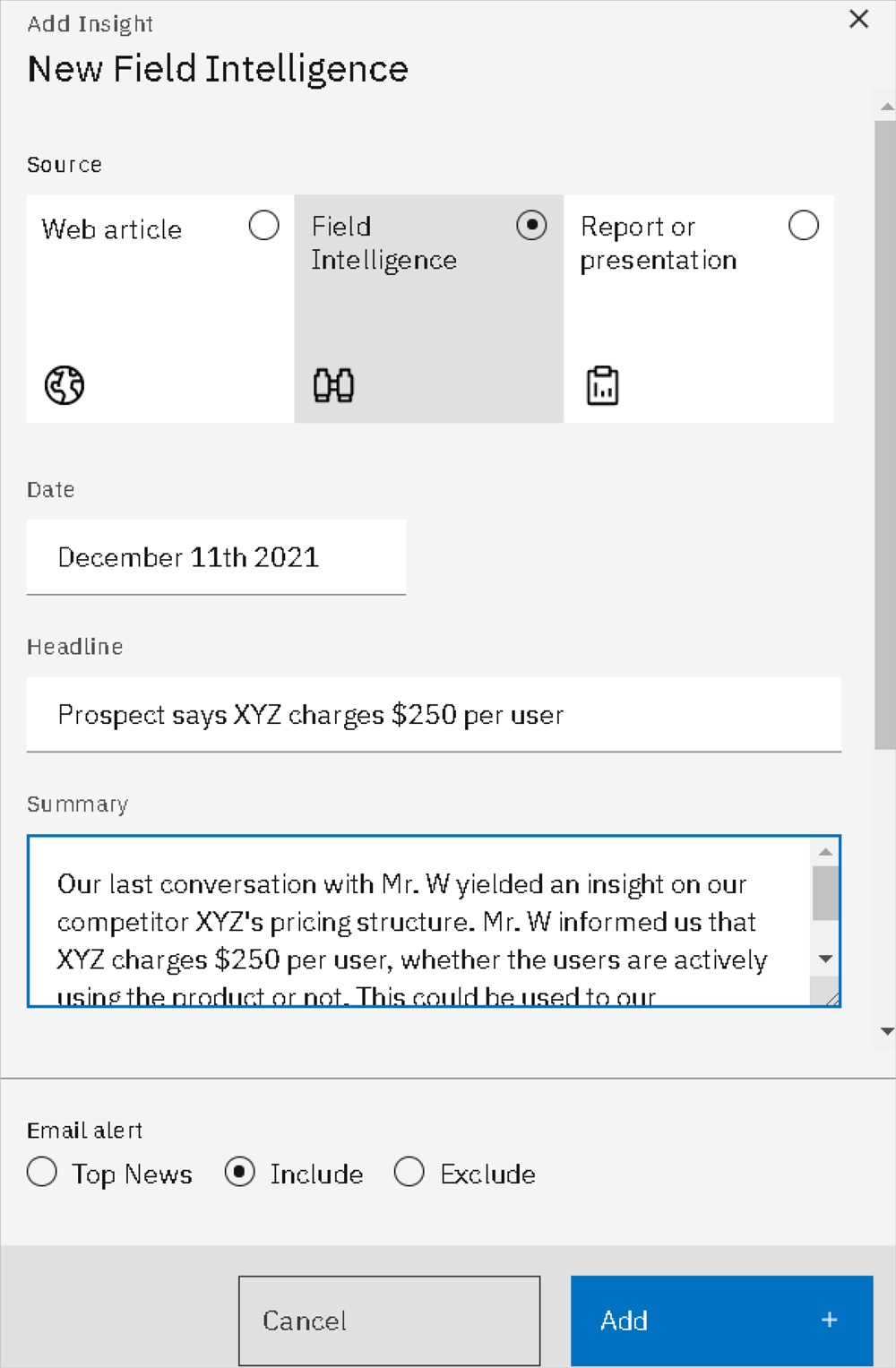Choose Exclude for email alert

pyautogui.click(x=409, y=1172)
